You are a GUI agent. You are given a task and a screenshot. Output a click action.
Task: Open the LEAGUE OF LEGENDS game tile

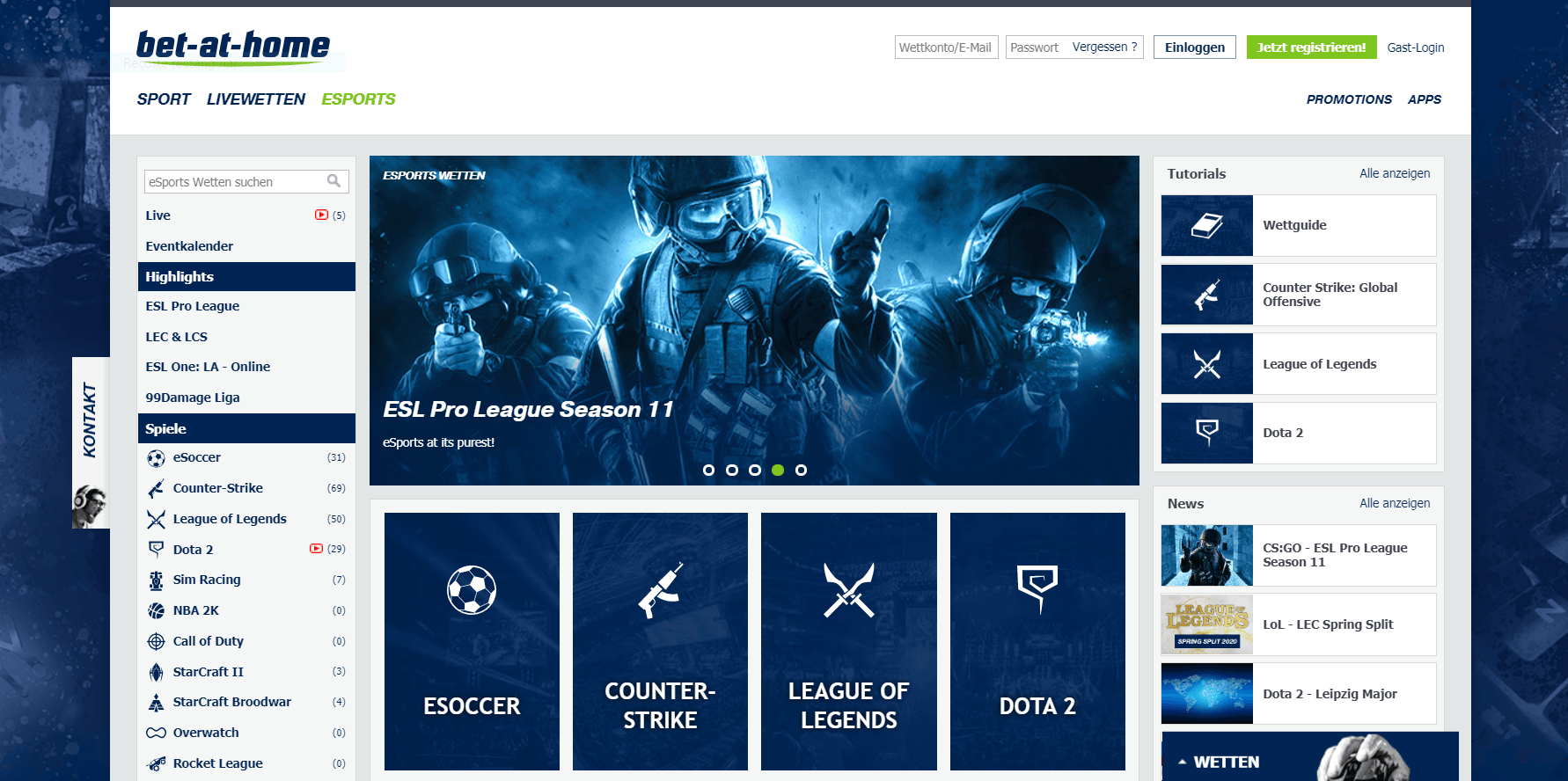(849, 641)
